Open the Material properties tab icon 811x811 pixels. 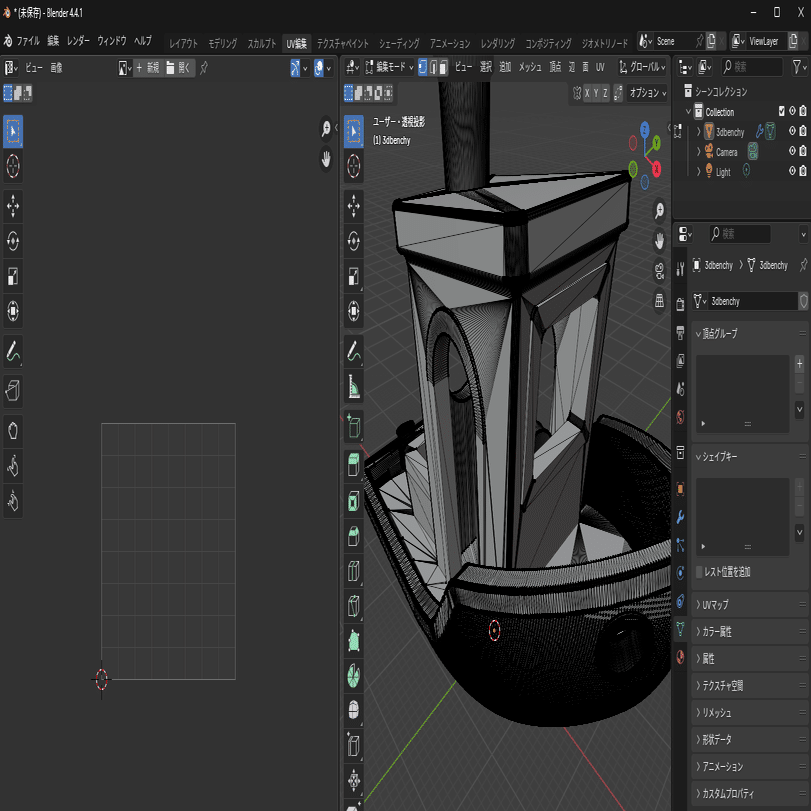680,657
